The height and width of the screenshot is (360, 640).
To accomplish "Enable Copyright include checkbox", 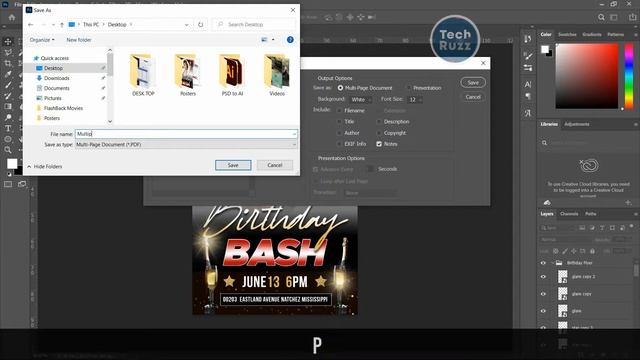I will 379,133.
